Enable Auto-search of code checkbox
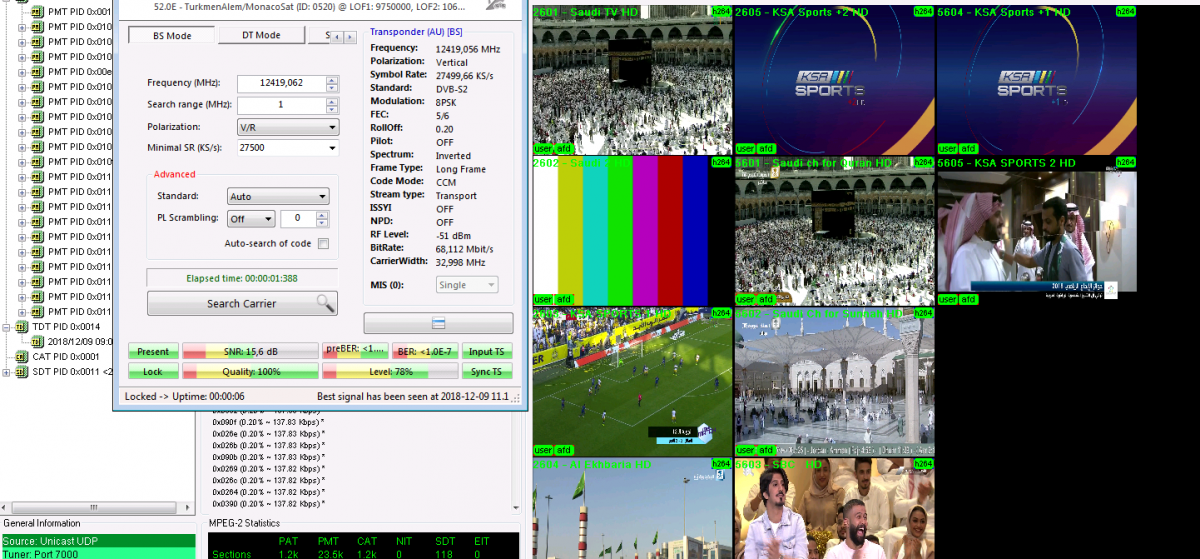This screenshot has width=1200, height=559. click(x=323, y=243)
